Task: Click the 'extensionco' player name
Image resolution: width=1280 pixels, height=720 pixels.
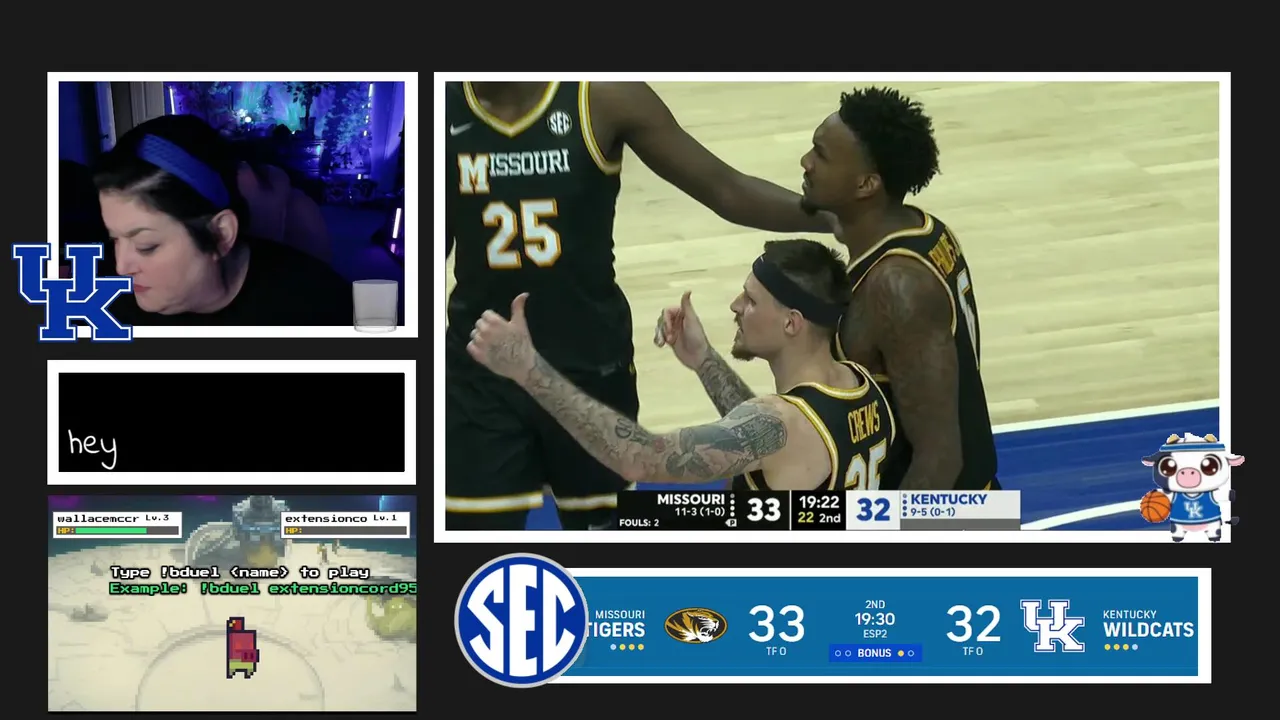Action: (326, 518)
